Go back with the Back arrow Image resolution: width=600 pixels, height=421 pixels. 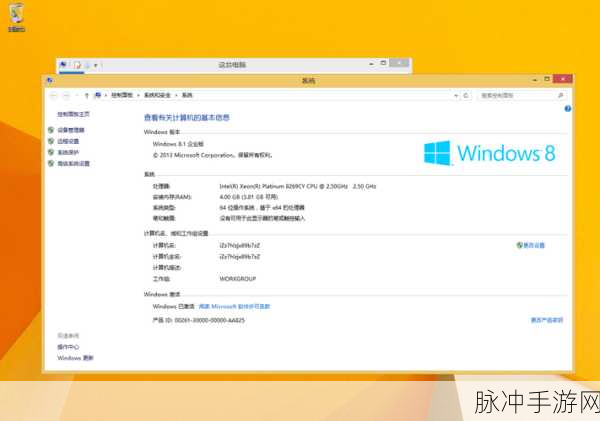click(54, 95)
